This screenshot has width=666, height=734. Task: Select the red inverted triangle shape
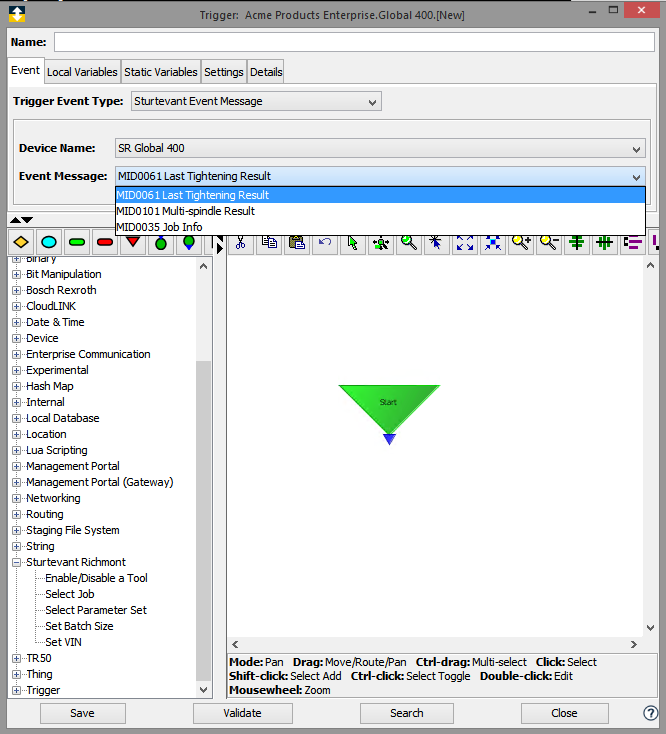[133, 242]
